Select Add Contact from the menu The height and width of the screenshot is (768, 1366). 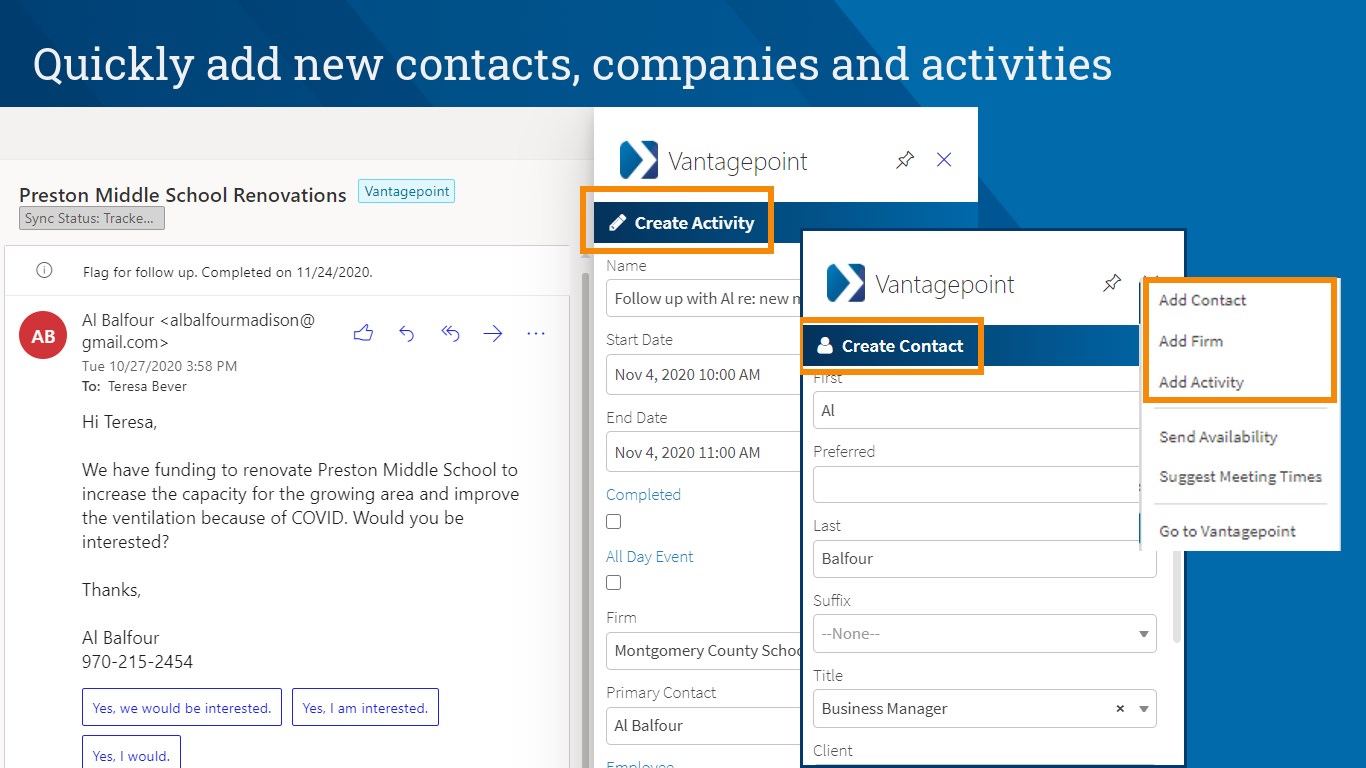1202,300
